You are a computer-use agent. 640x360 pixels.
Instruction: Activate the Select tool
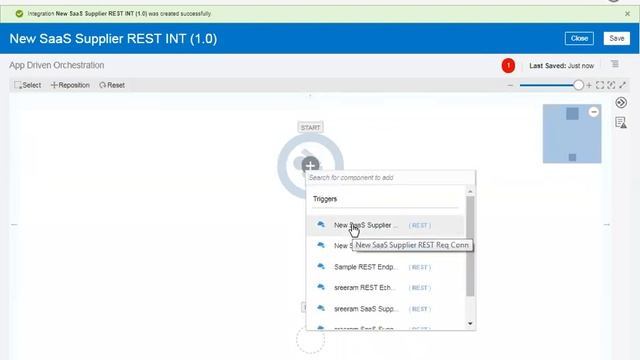[x=28, y=85]
